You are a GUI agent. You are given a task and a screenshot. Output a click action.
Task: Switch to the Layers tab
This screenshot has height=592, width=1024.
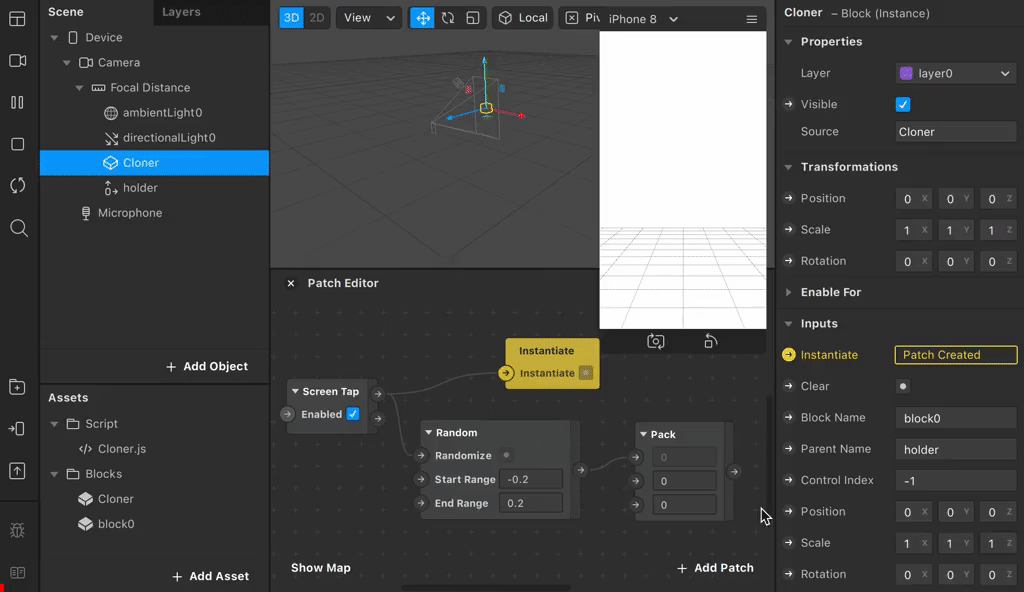[x=181, y=12]
